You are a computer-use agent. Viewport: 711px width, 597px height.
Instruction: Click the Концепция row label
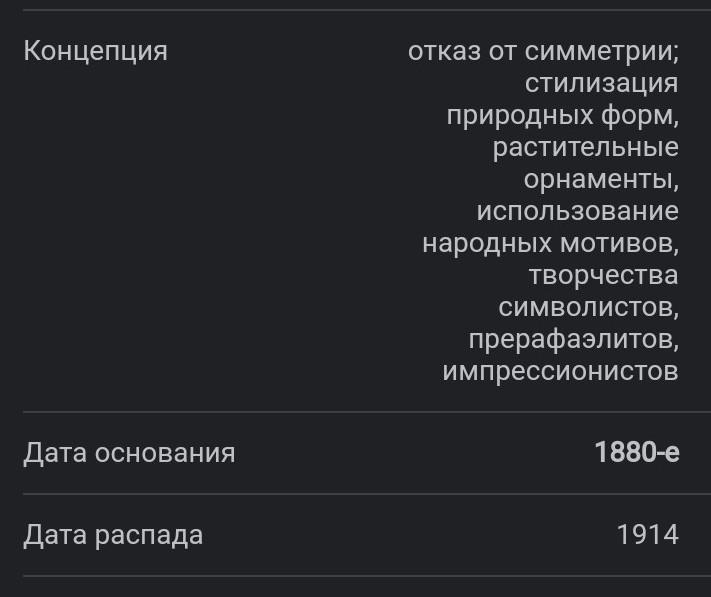(x=95, y=50)
